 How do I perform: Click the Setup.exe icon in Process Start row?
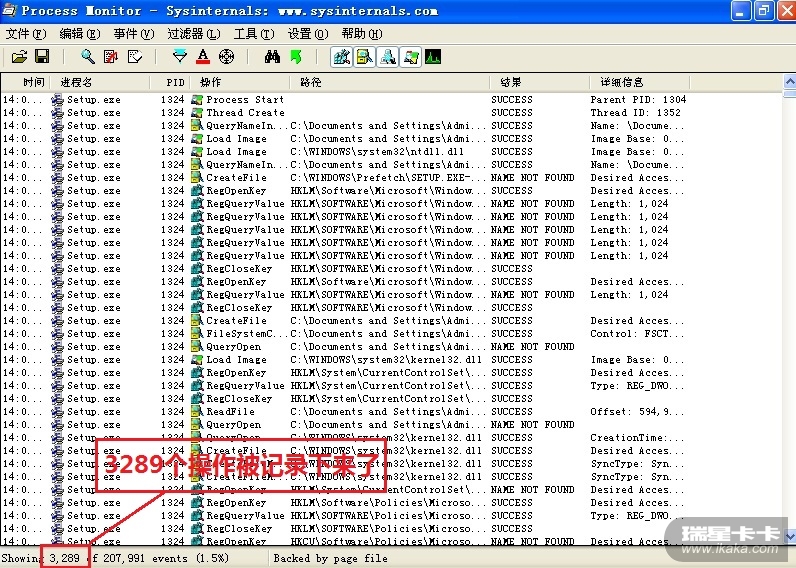pyautogui.click(x=57, y=99)
